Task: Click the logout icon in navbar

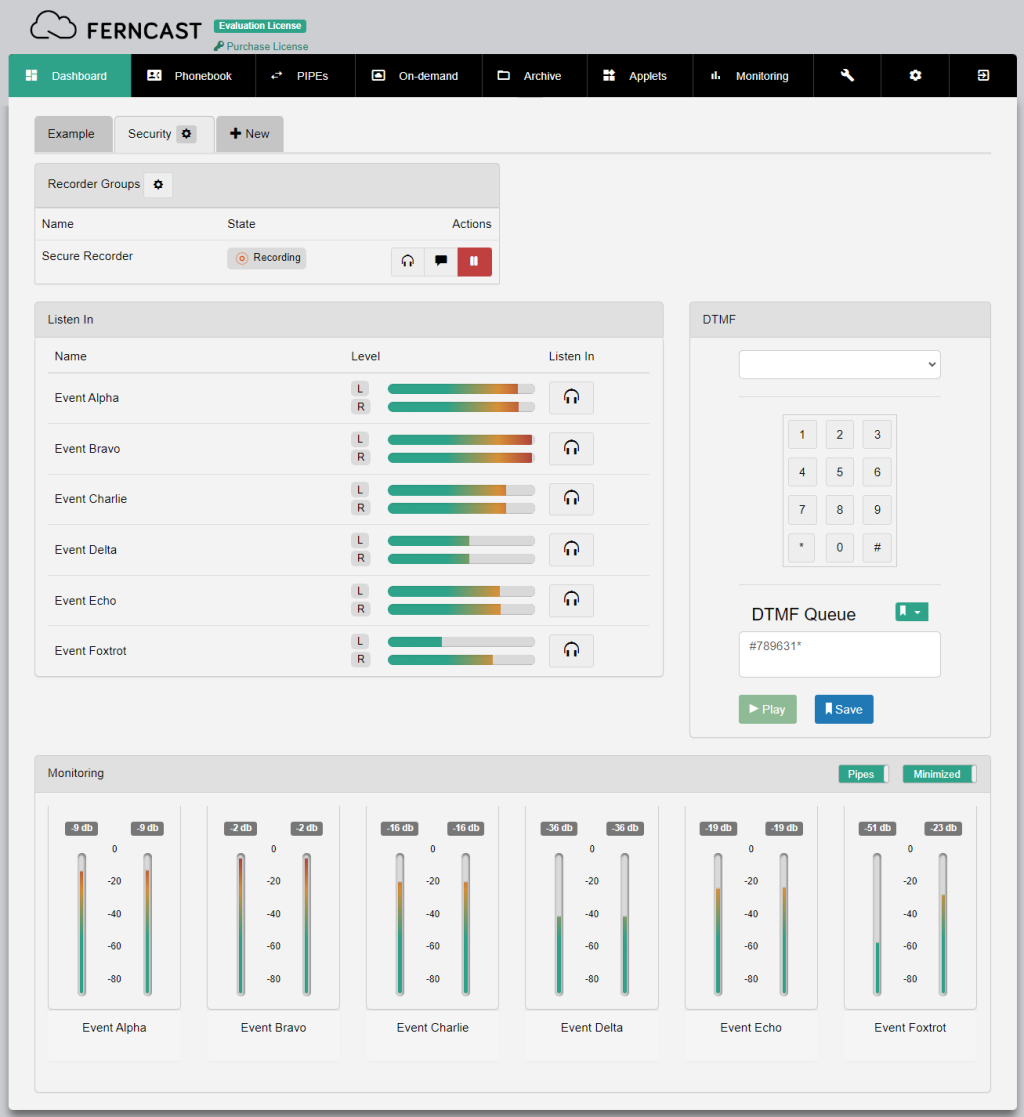Action: click(983, 76)
